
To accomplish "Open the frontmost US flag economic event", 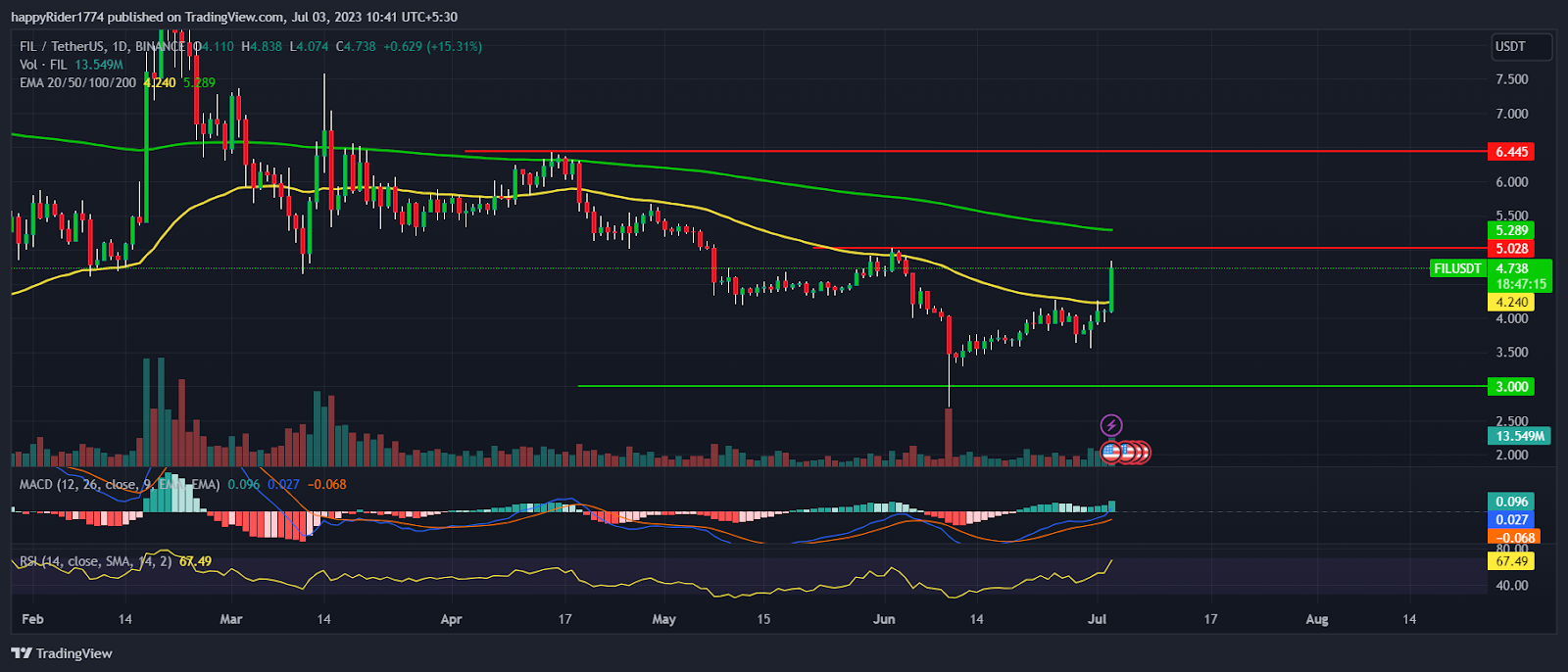I will pos(1110,452).
